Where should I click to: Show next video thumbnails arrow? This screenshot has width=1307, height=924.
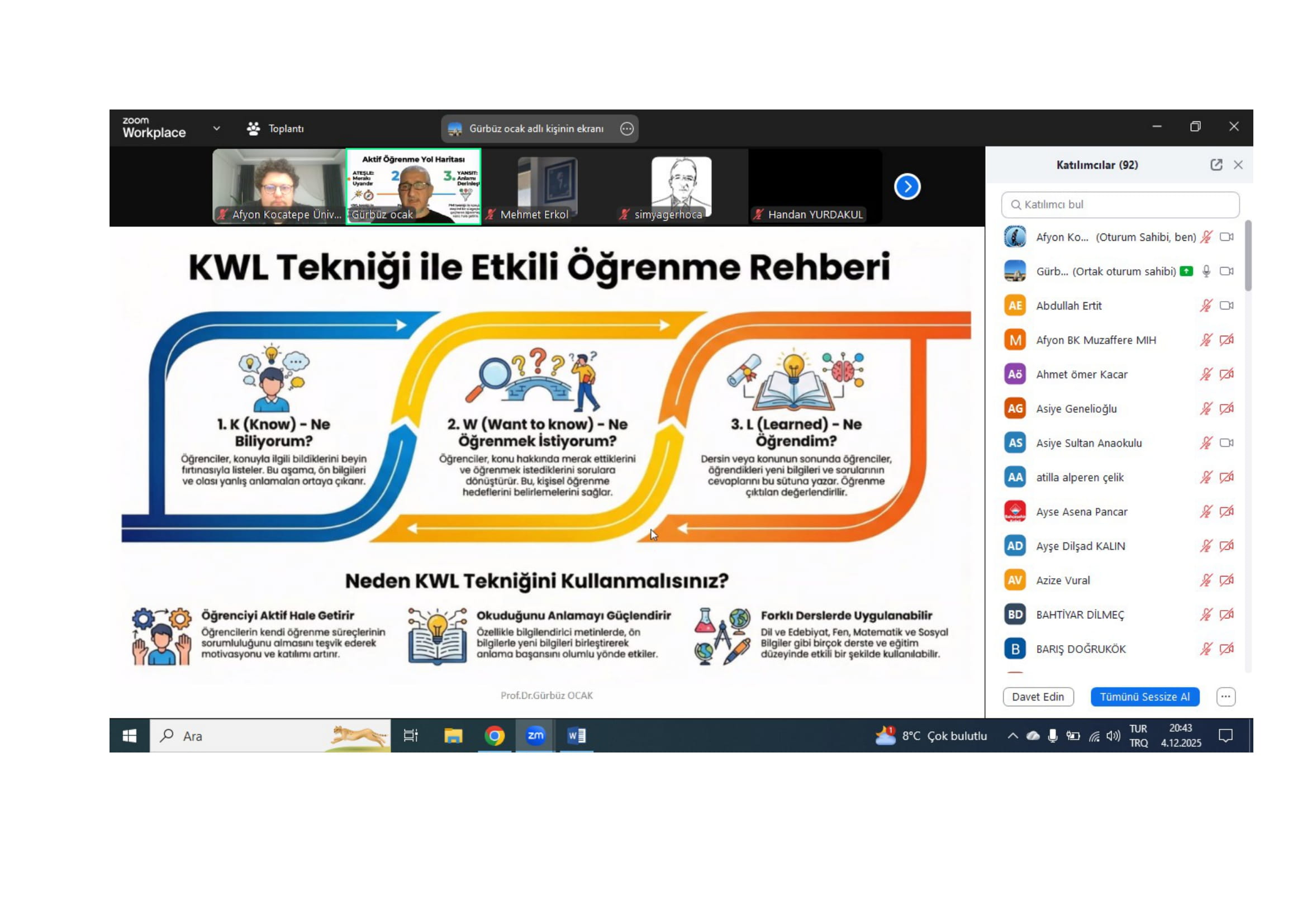[x=907, y=187]
